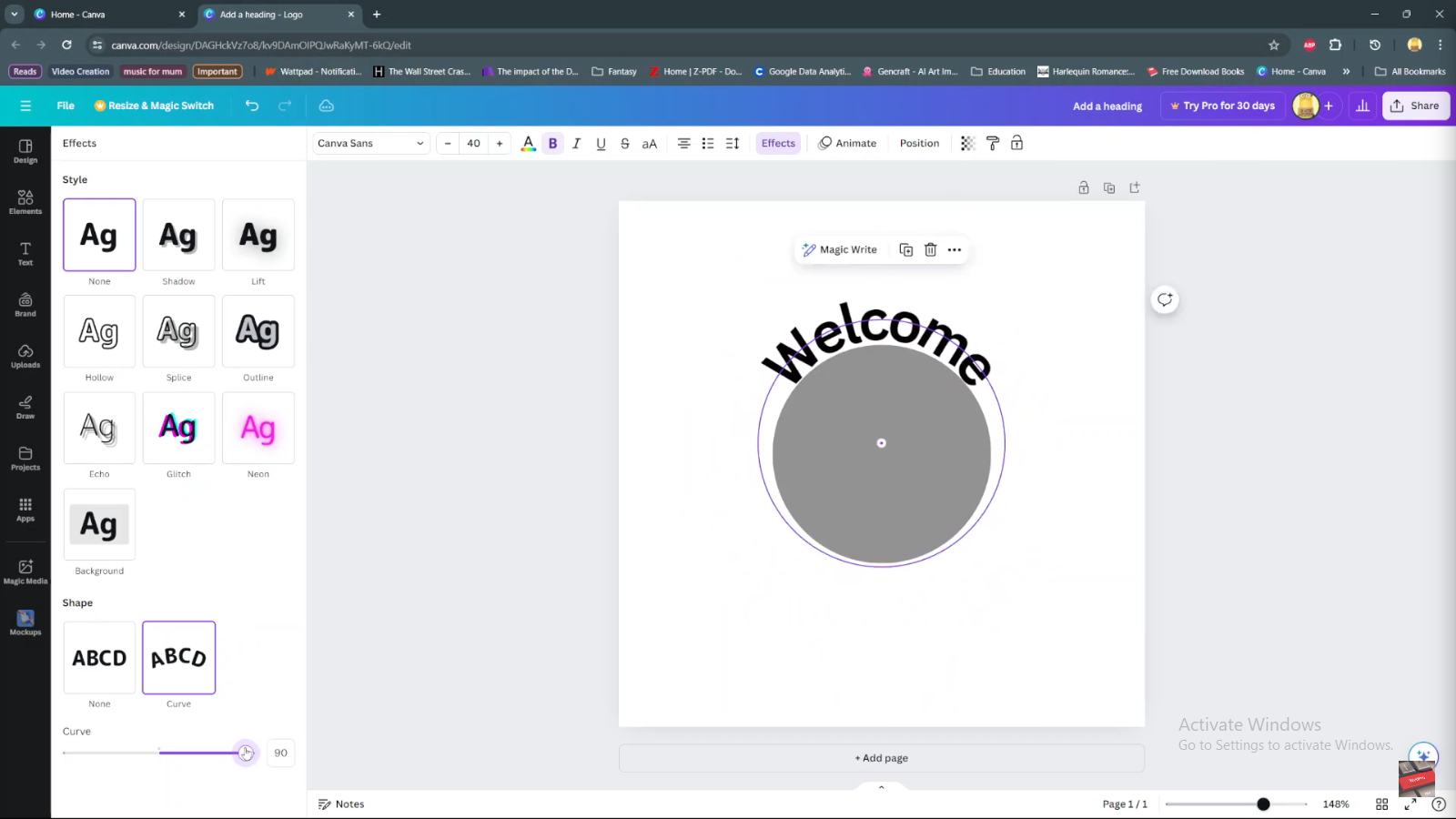Screen dimensions: 1456x819
Task: Increase font size with plus button
Action: [x=500, y=143]
